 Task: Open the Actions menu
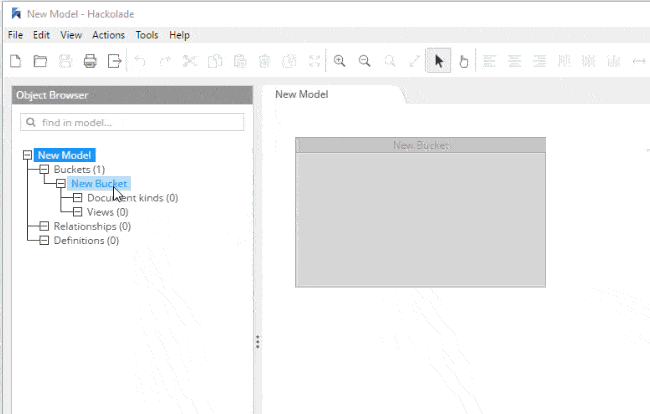coord(108,35)
